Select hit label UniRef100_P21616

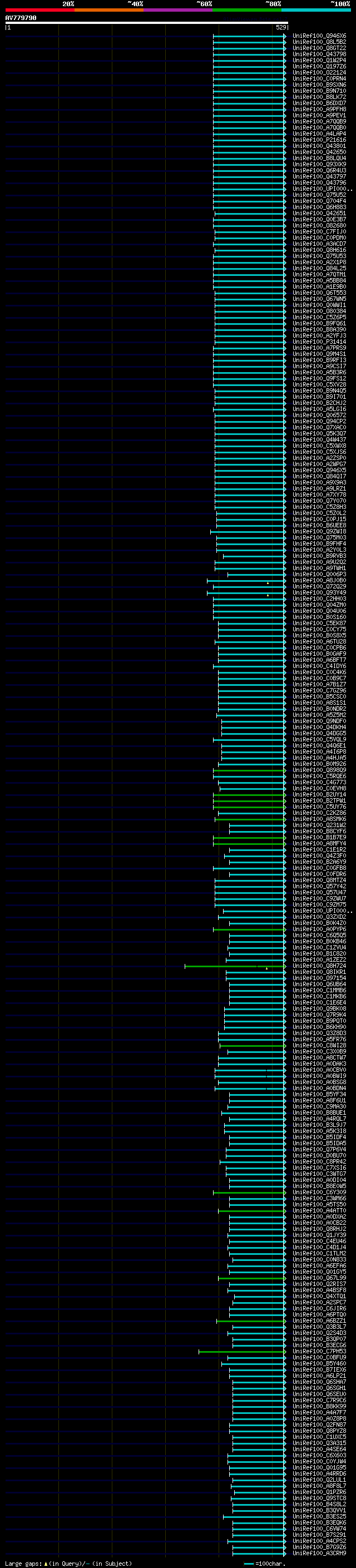click(319, 140)
